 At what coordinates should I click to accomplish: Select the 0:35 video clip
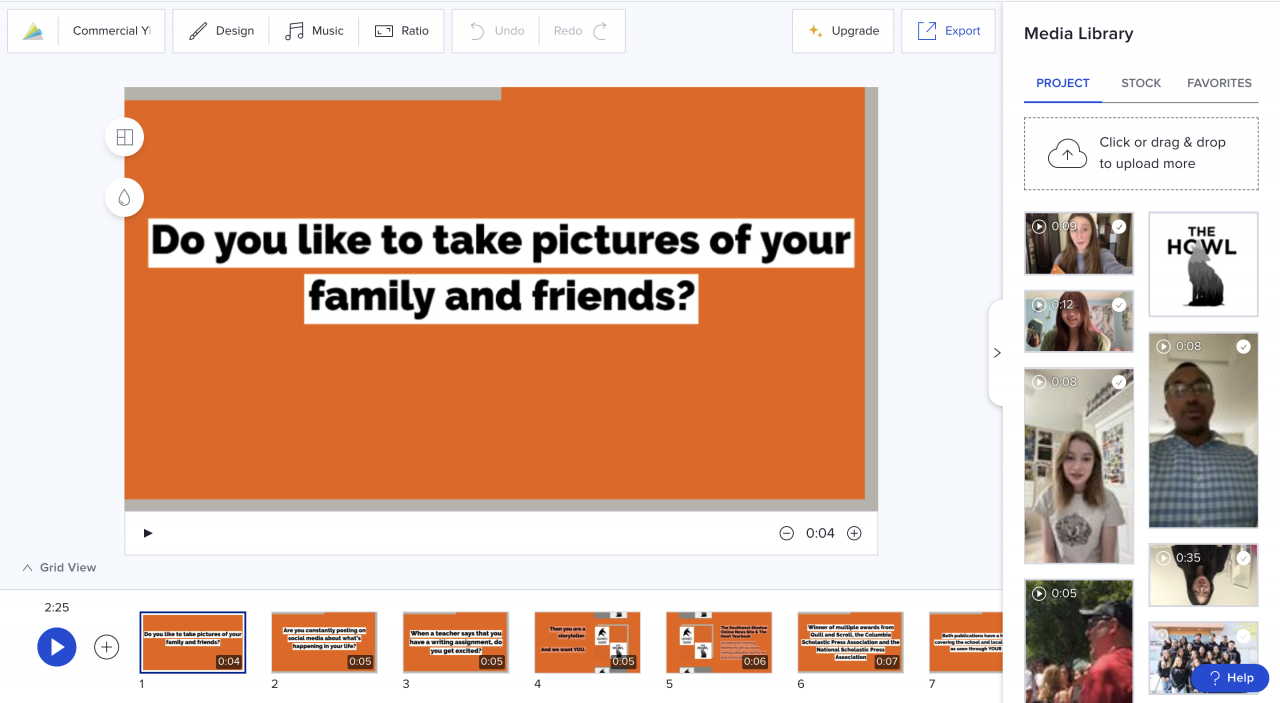tap(1203, 575)
